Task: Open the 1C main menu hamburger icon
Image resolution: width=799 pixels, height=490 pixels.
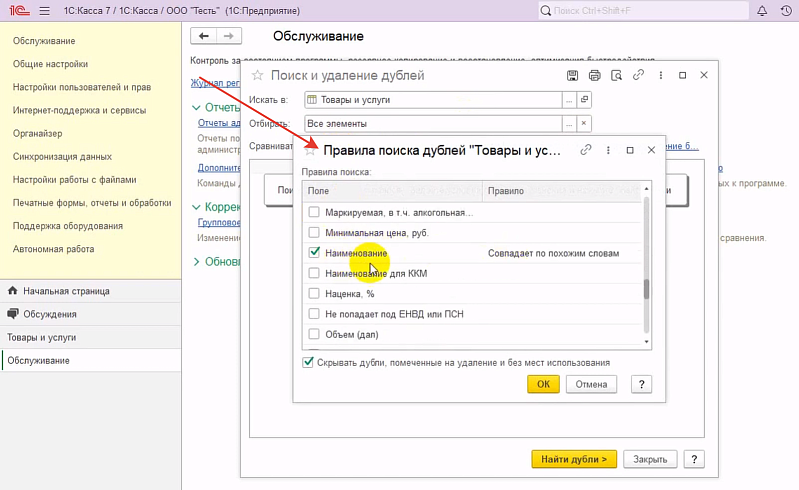Action: click(44, 11)
